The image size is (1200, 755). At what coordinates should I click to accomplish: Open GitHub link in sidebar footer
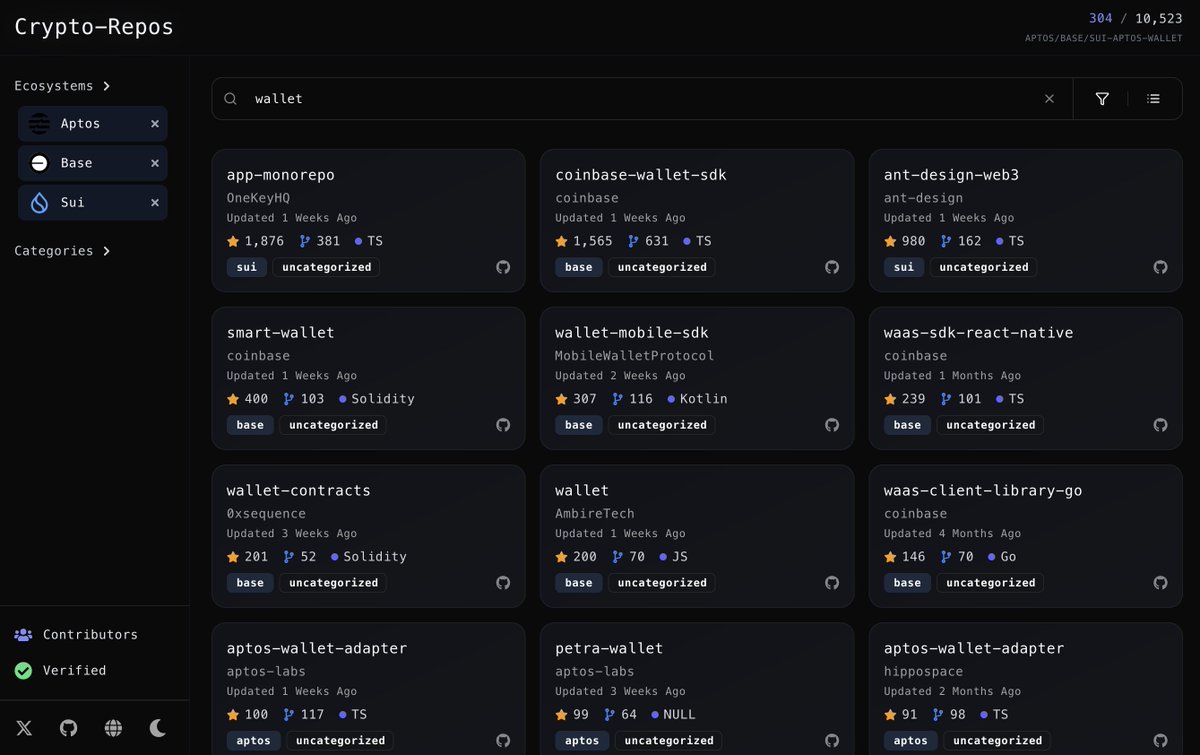pyautogui.click(x=68, y=728)
